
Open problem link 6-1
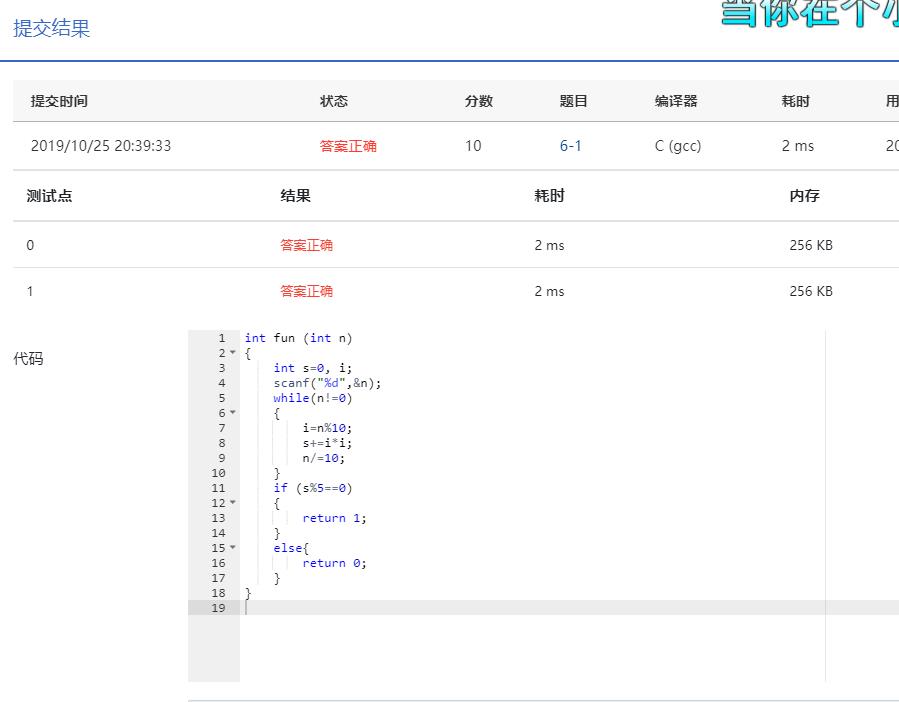[x=570, y=146]
